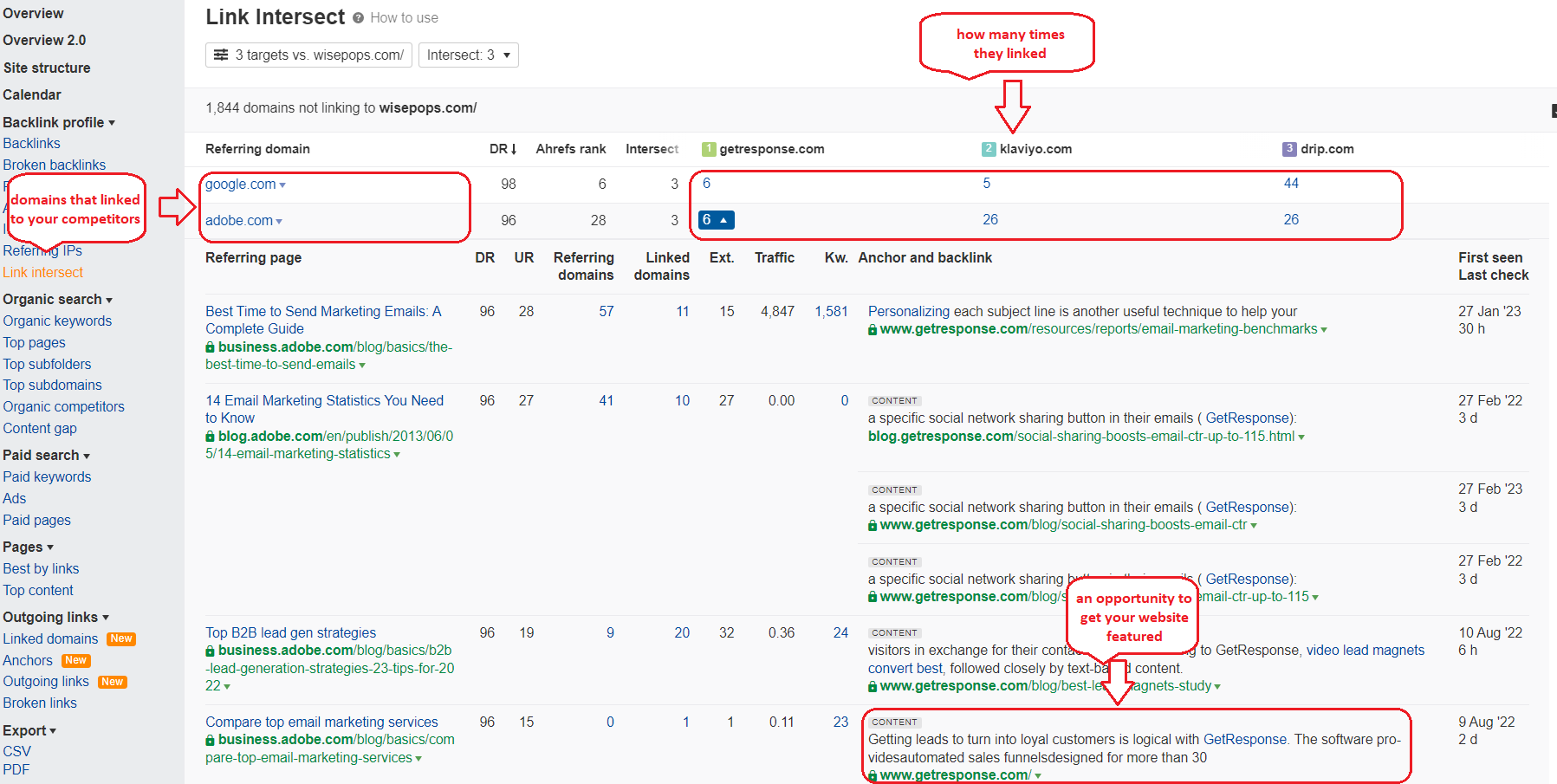This screenshot has width=1557, height=784.
Task: Collapse the Backlink profile section
Action: click(x=59, y=122)
